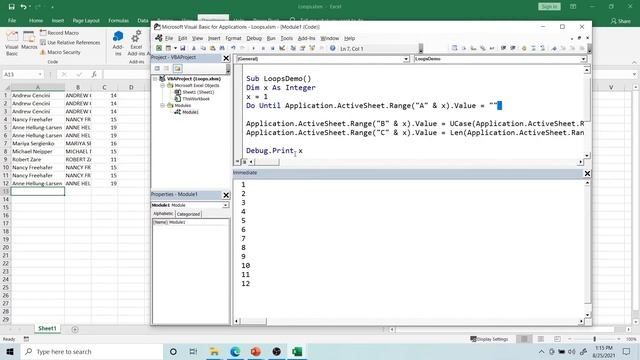Click the Reset stop icon in VBA toolbar
The width and height of the screenshot is (640, 360).
pyautogui.click(x=273, y=48)
